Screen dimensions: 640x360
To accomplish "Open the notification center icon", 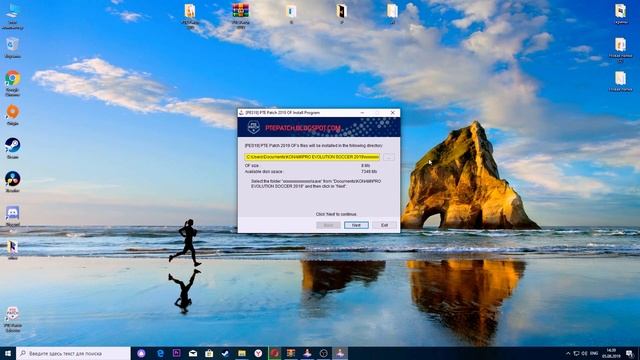I will (629, 353).
